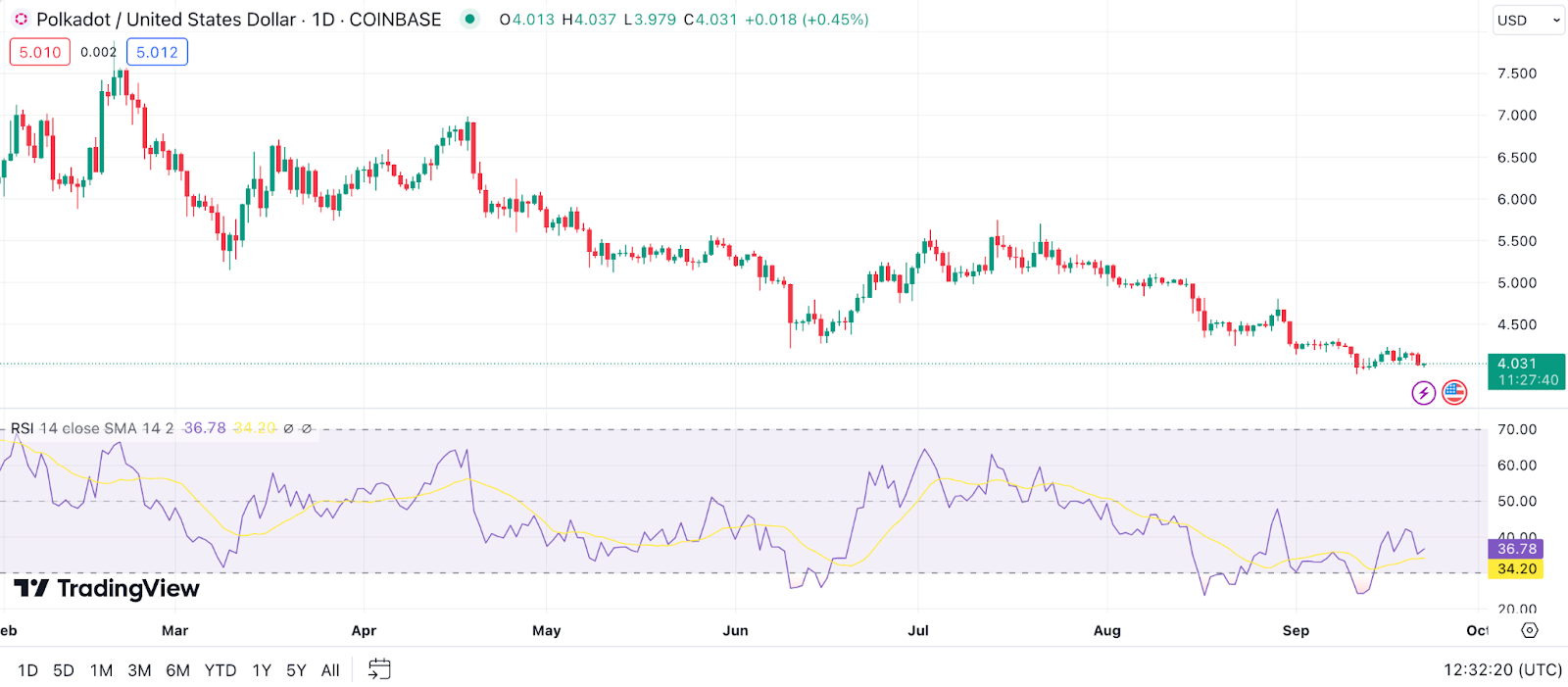Click the 70.00 RSI axis label

[x=1517, y=429]
